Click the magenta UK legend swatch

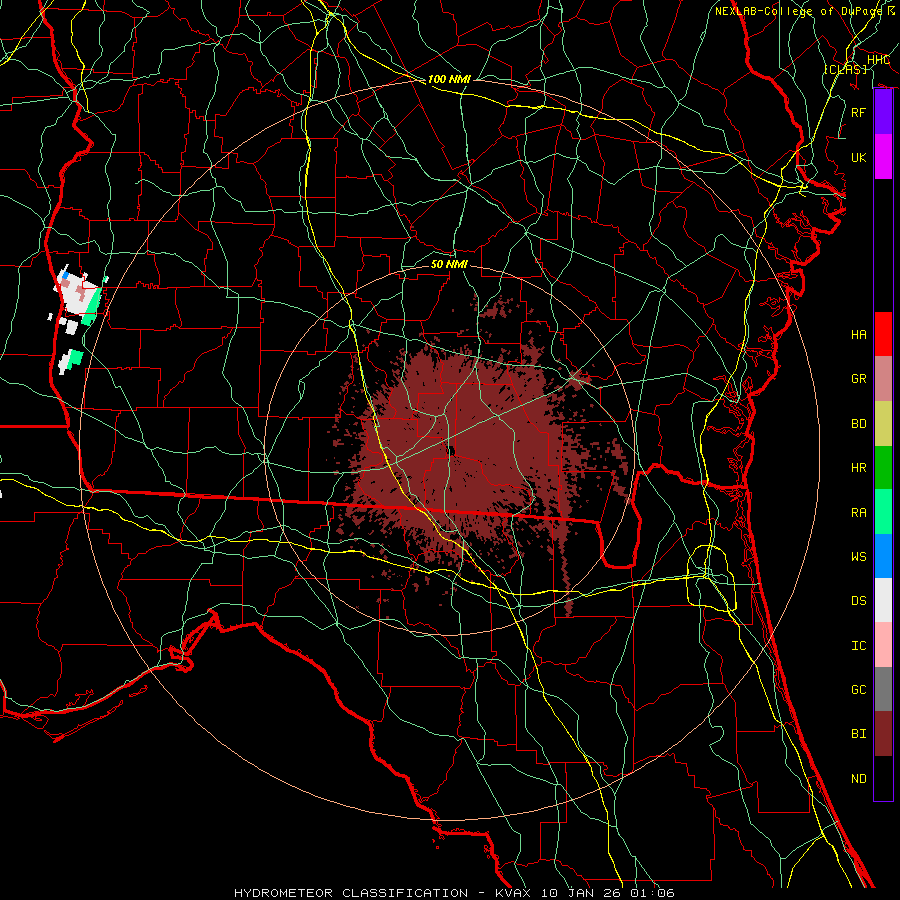[x=883, y=157]
